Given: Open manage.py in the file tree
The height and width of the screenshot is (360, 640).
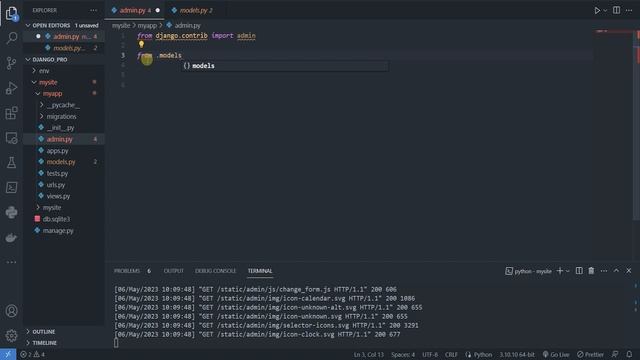Looking at the screenshot, I should coord(64,231).
